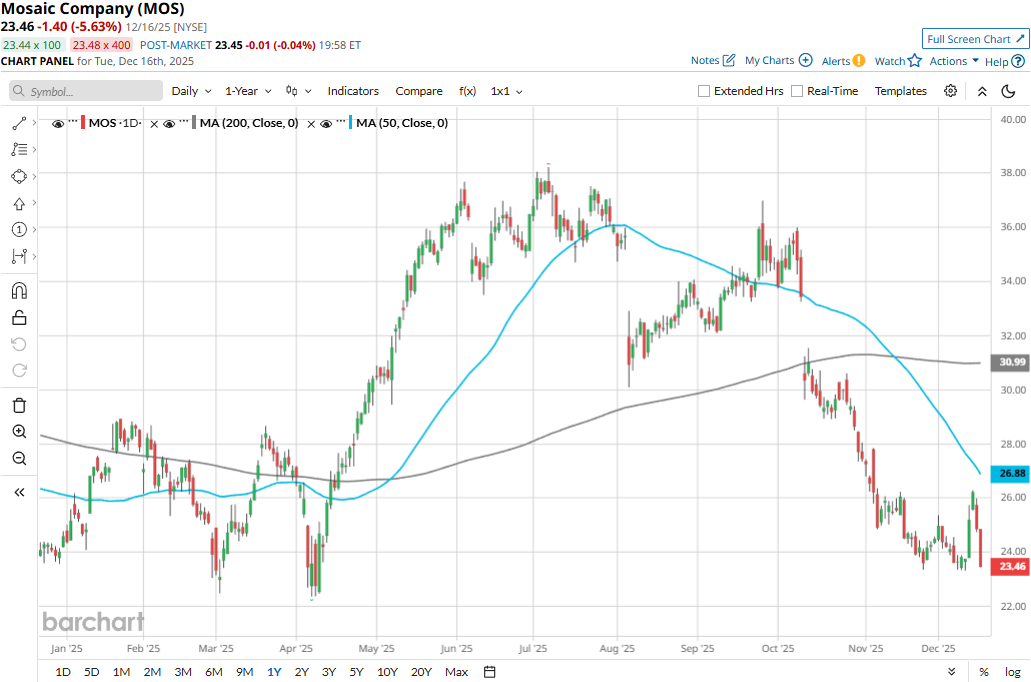Select the arrow marker tool
The height and width of the screenshot is (682, 1031).
pos(19,203)
